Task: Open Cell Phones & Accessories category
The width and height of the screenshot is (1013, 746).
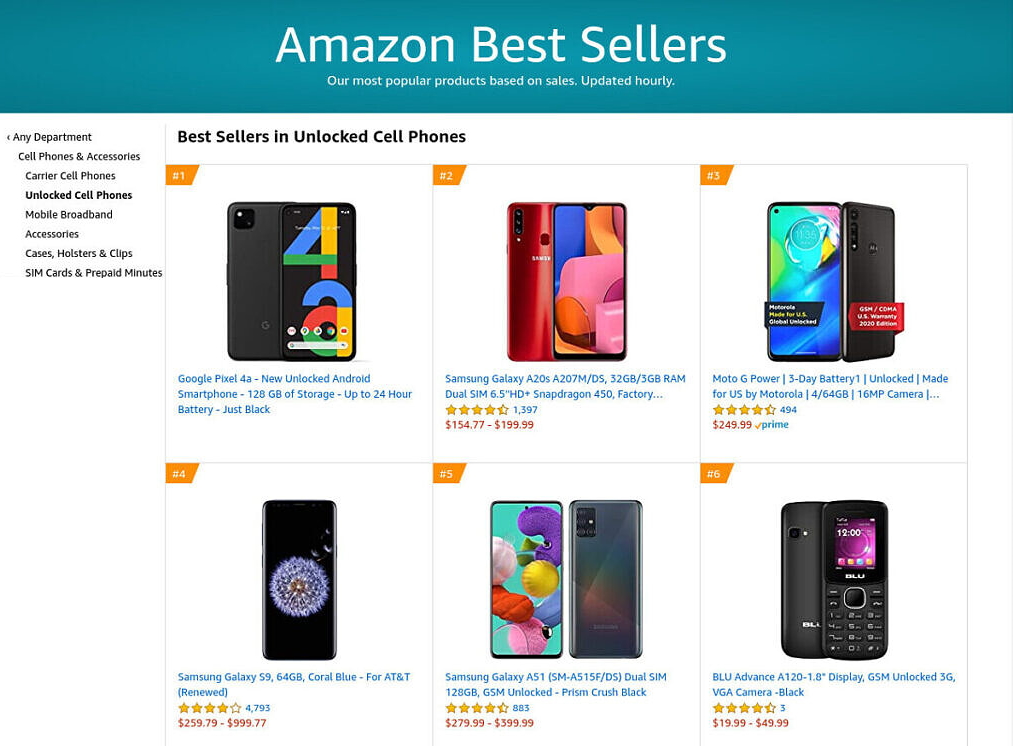Action: tap(79, 156)
